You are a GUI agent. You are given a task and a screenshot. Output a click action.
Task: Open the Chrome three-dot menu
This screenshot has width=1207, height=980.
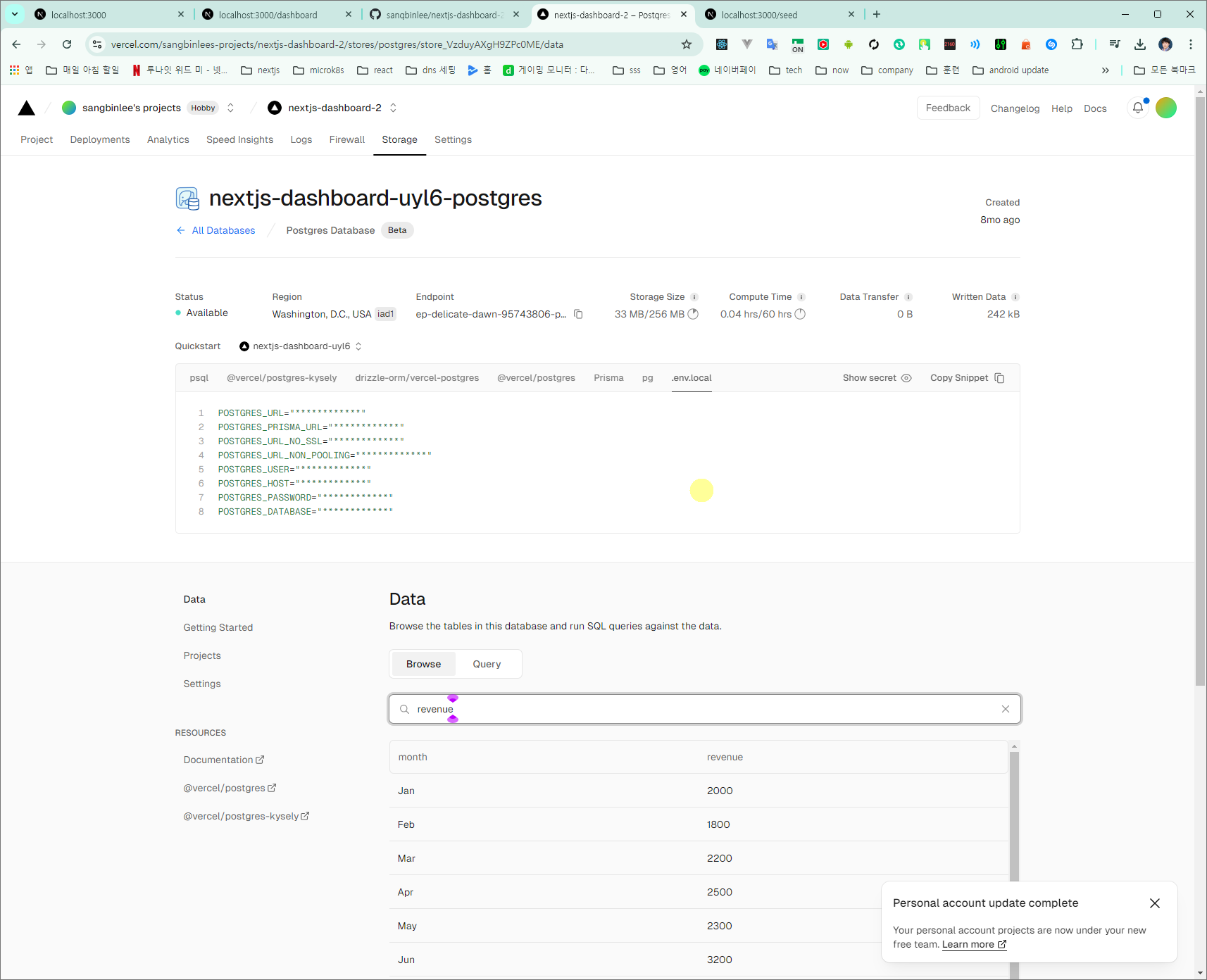point(1191,44)
